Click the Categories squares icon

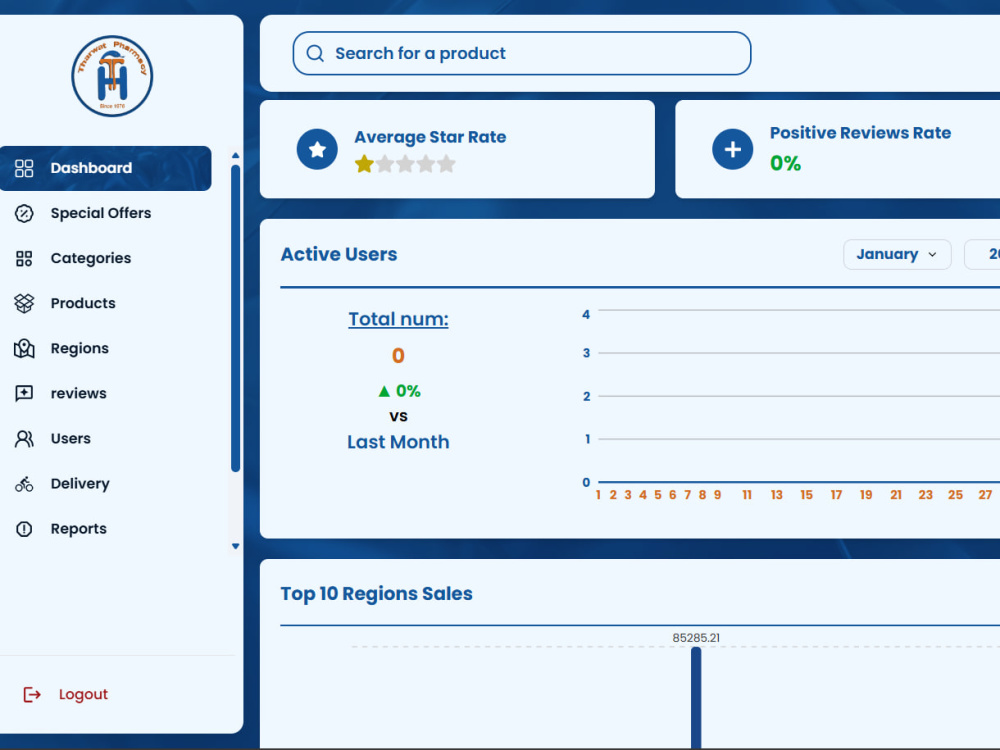pos(24,258)
